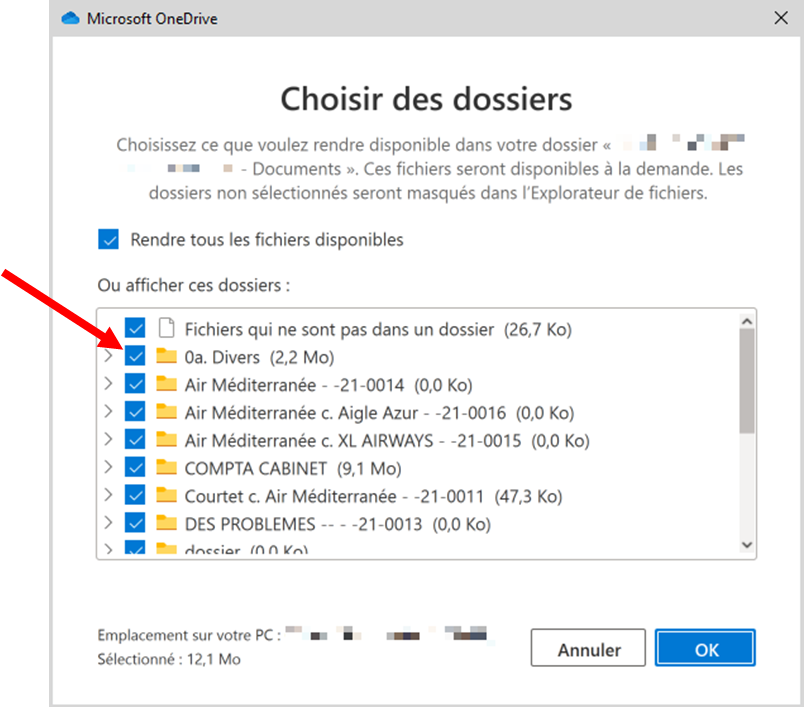The image size is (804, 707).
Task: Expand Courtet c. Air Méditerranée -21-0011 folder
Action: [x=108, y=495]
